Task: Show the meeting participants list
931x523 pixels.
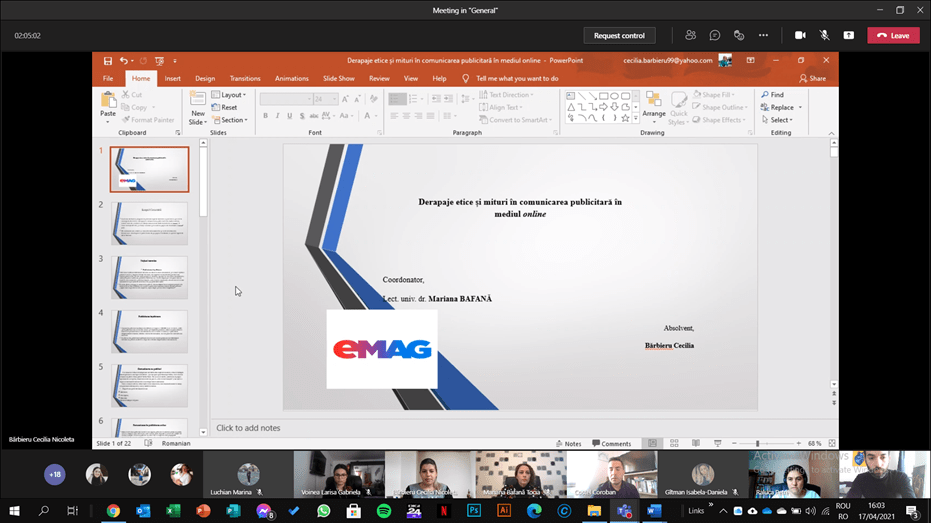Action: pos(691,35)
